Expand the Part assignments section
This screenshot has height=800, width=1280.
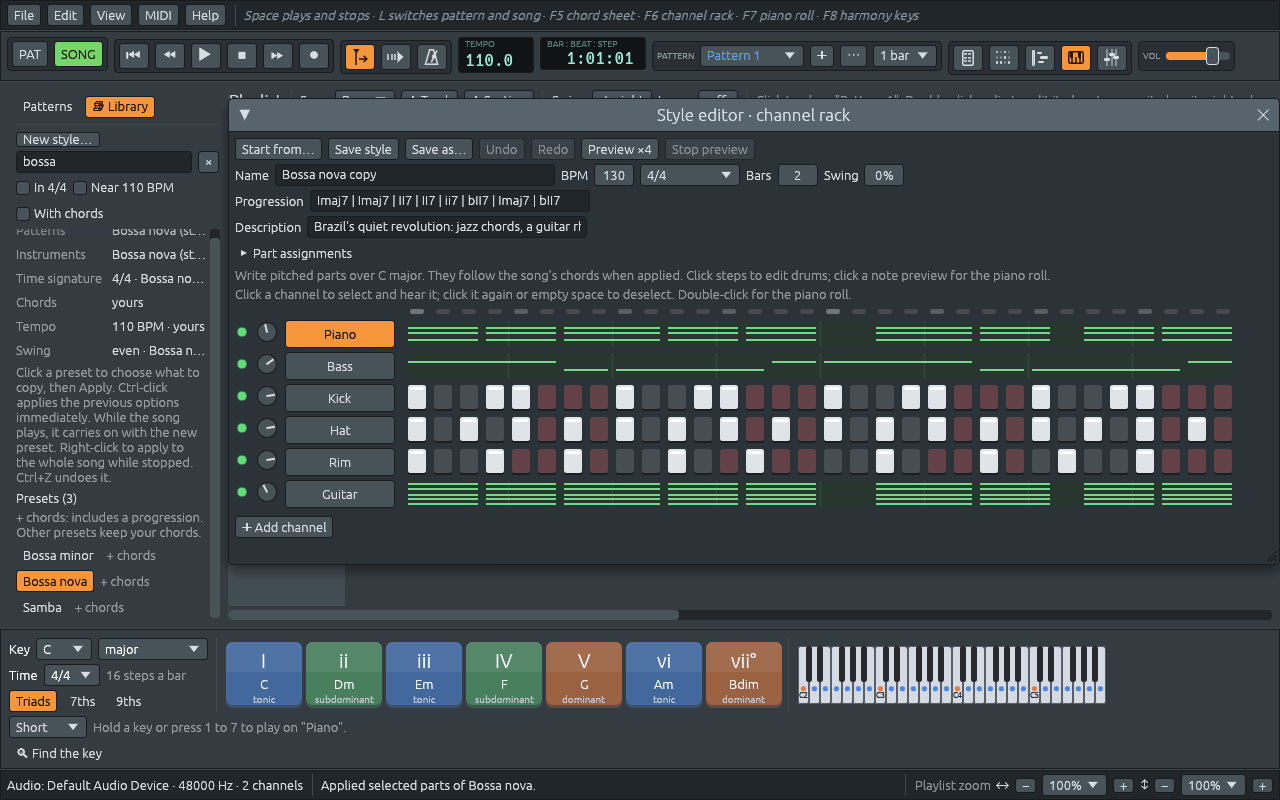tap(296, 254)
